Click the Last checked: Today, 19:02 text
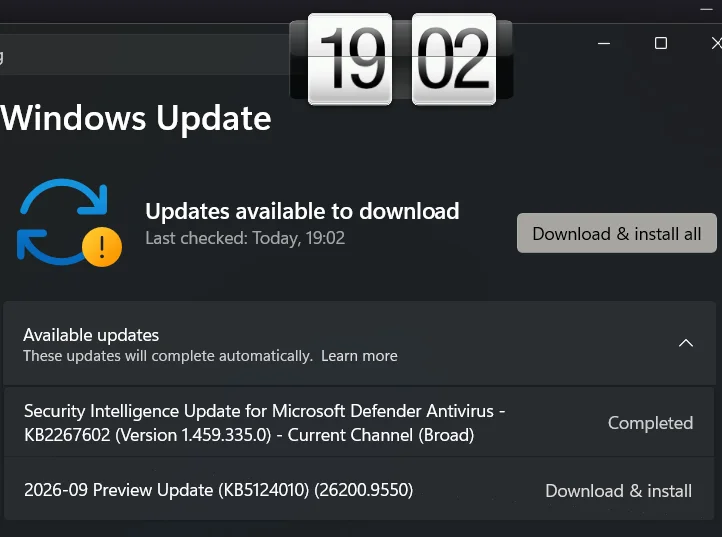The height and width of the screenshot is (537, 722). coord(245,238)
